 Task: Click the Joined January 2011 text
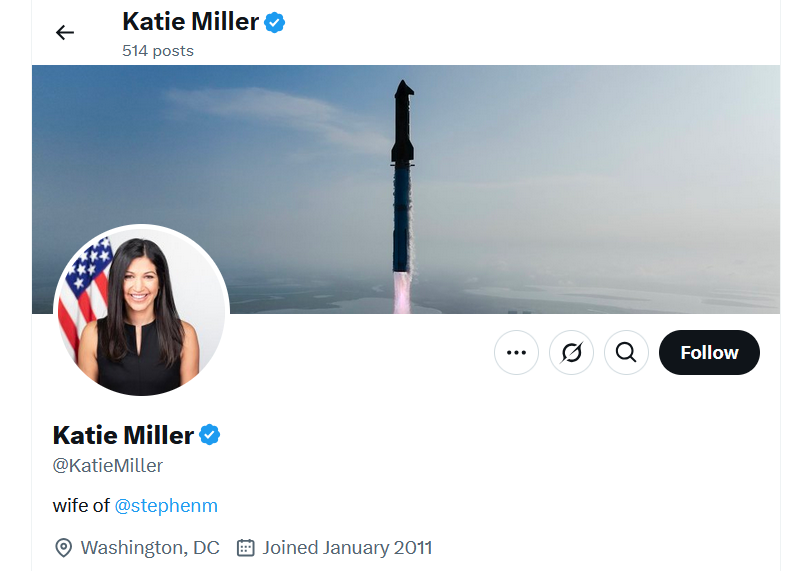(347, 548)
